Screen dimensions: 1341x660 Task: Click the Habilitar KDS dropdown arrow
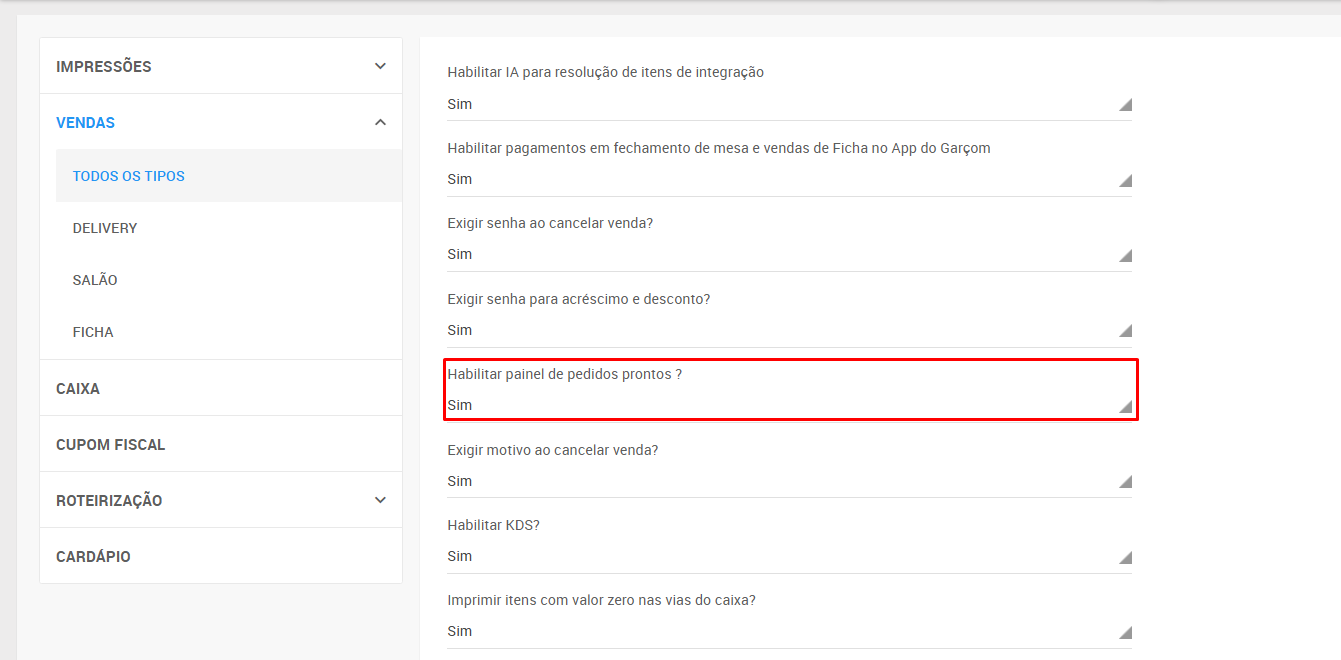click(x=1125, y=557)
